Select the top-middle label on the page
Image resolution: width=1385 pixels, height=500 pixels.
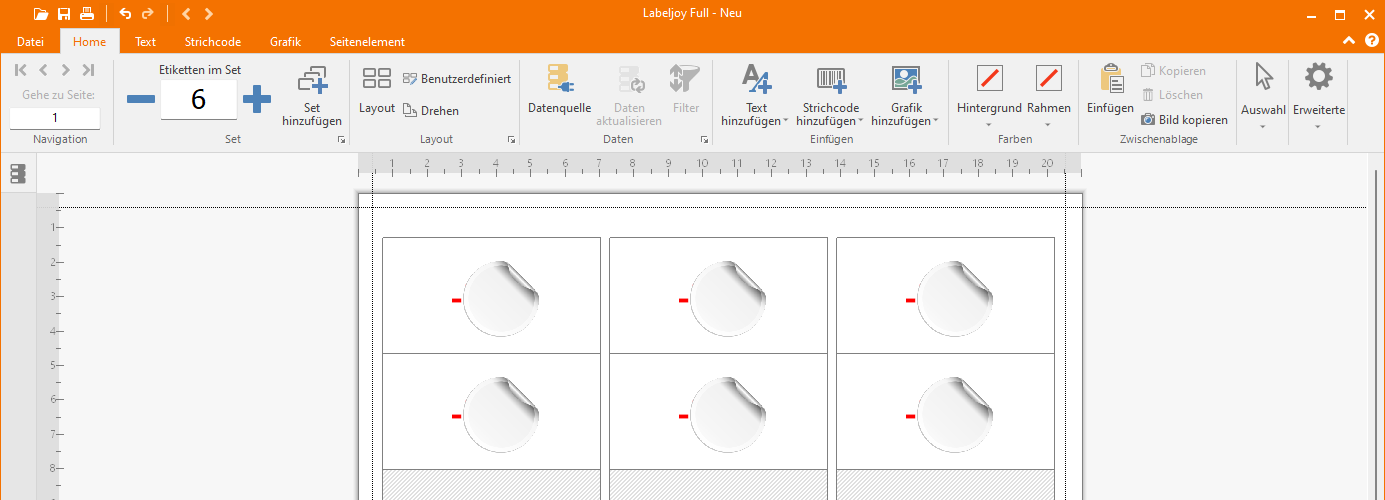[x=718, y=296]
